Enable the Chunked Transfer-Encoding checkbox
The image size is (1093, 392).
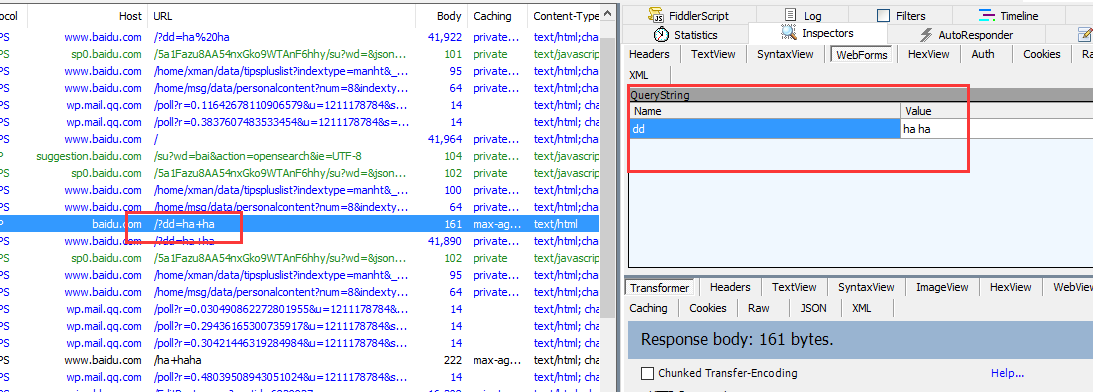click(648, 373)
